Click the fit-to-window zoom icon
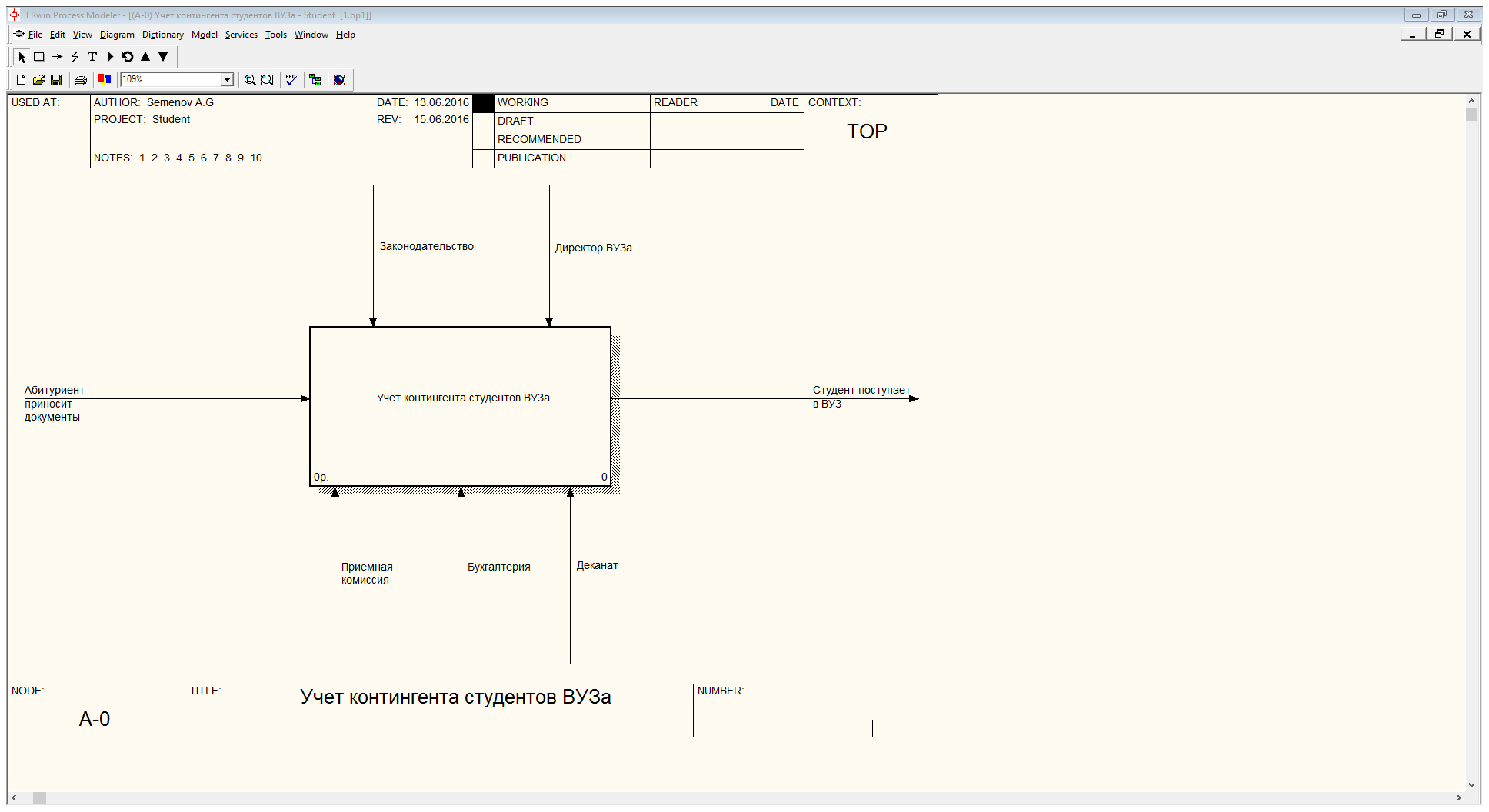Image resolution: width=1489 pixels, height=812 pixels. coord(268,80)
